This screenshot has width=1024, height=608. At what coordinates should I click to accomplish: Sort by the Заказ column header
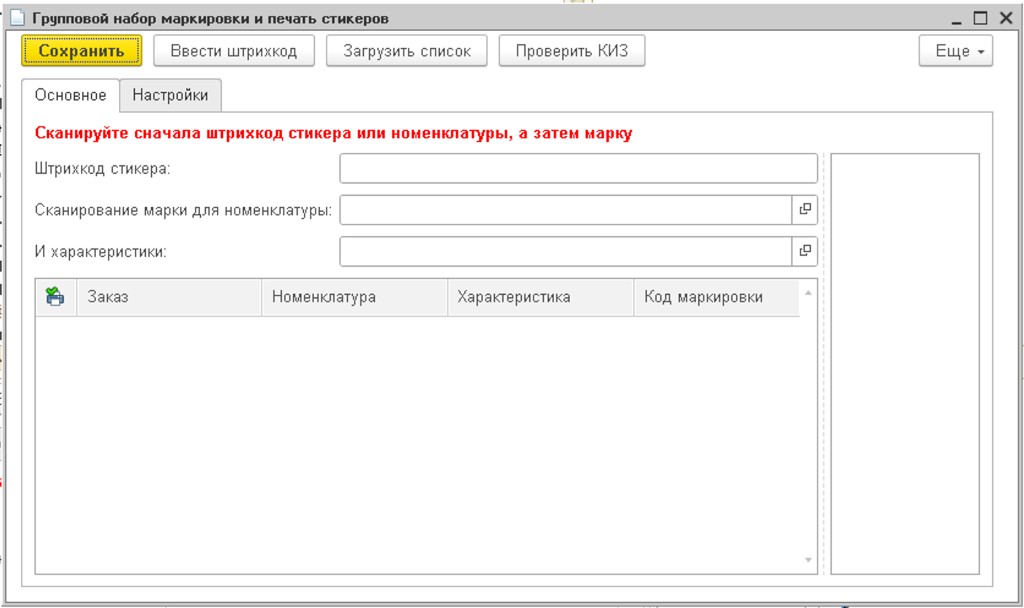pos(169,297)
